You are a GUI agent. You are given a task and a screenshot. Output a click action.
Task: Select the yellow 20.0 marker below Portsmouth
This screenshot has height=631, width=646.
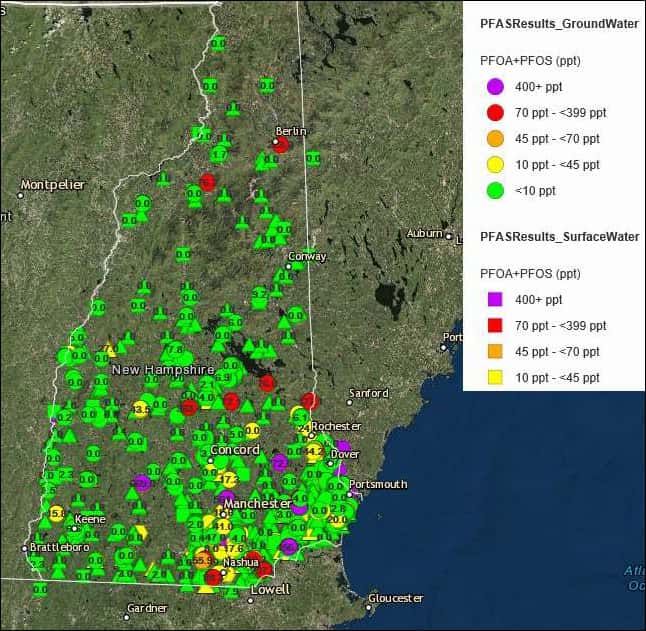tap(337, 519)
